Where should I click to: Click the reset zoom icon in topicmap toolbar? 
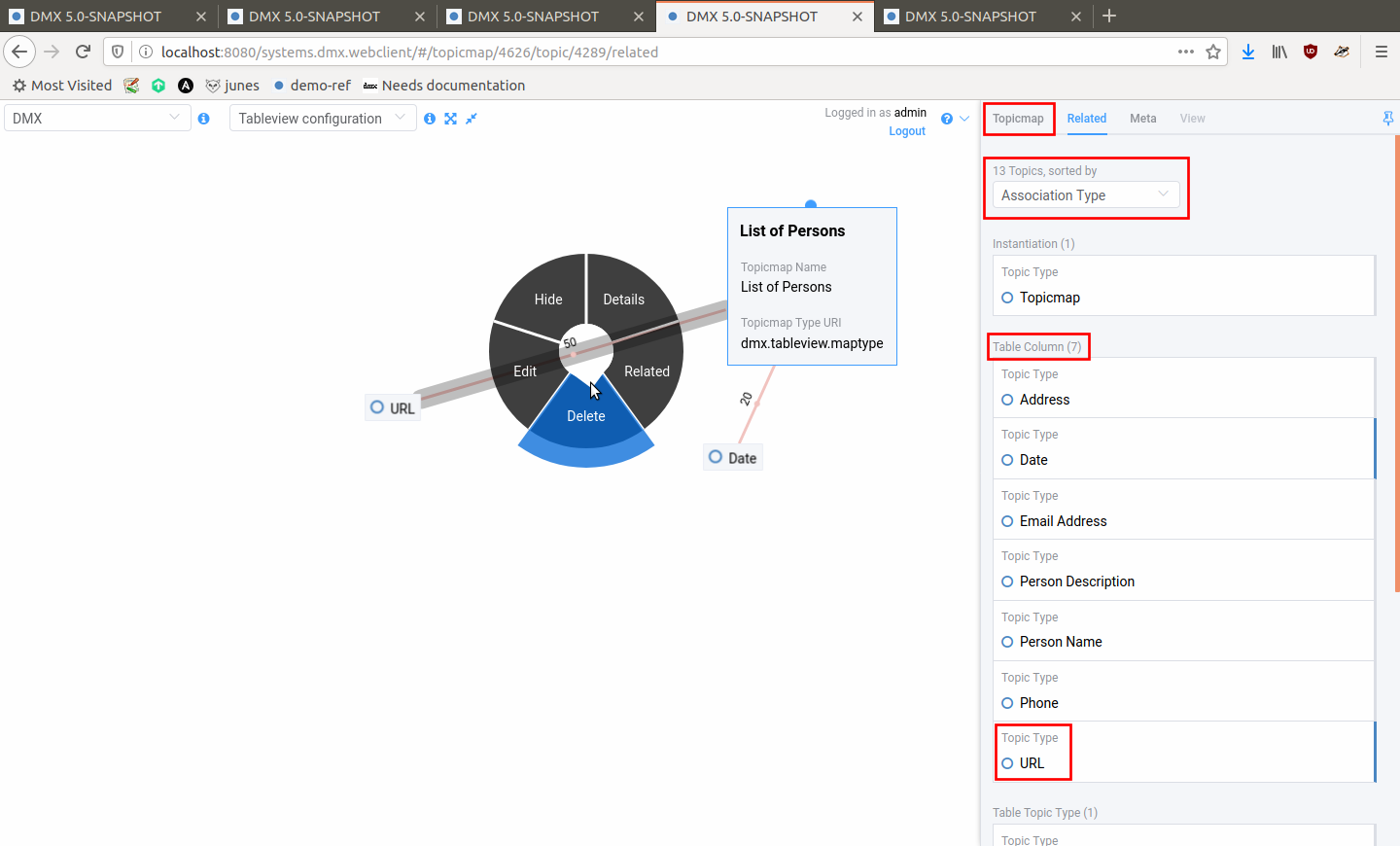[x=472, y=119]
